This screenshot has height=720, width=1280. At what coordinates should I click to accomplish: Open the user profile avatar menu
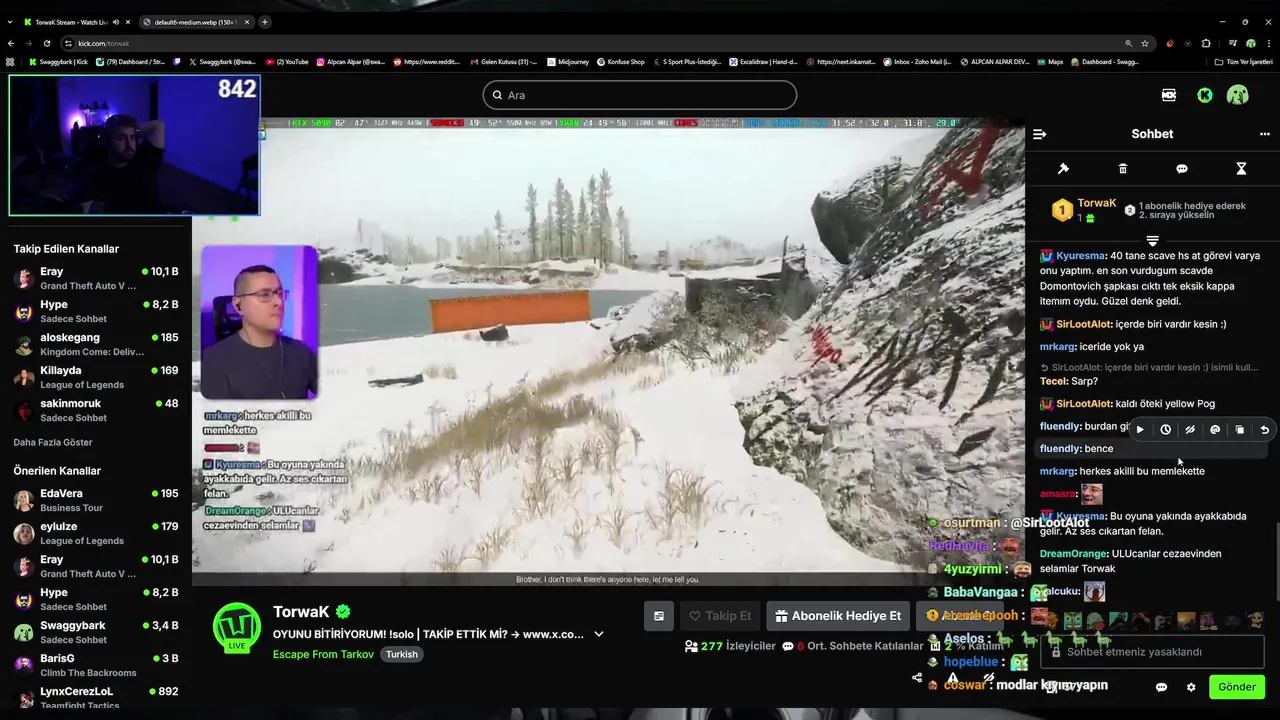(1238, 95)
